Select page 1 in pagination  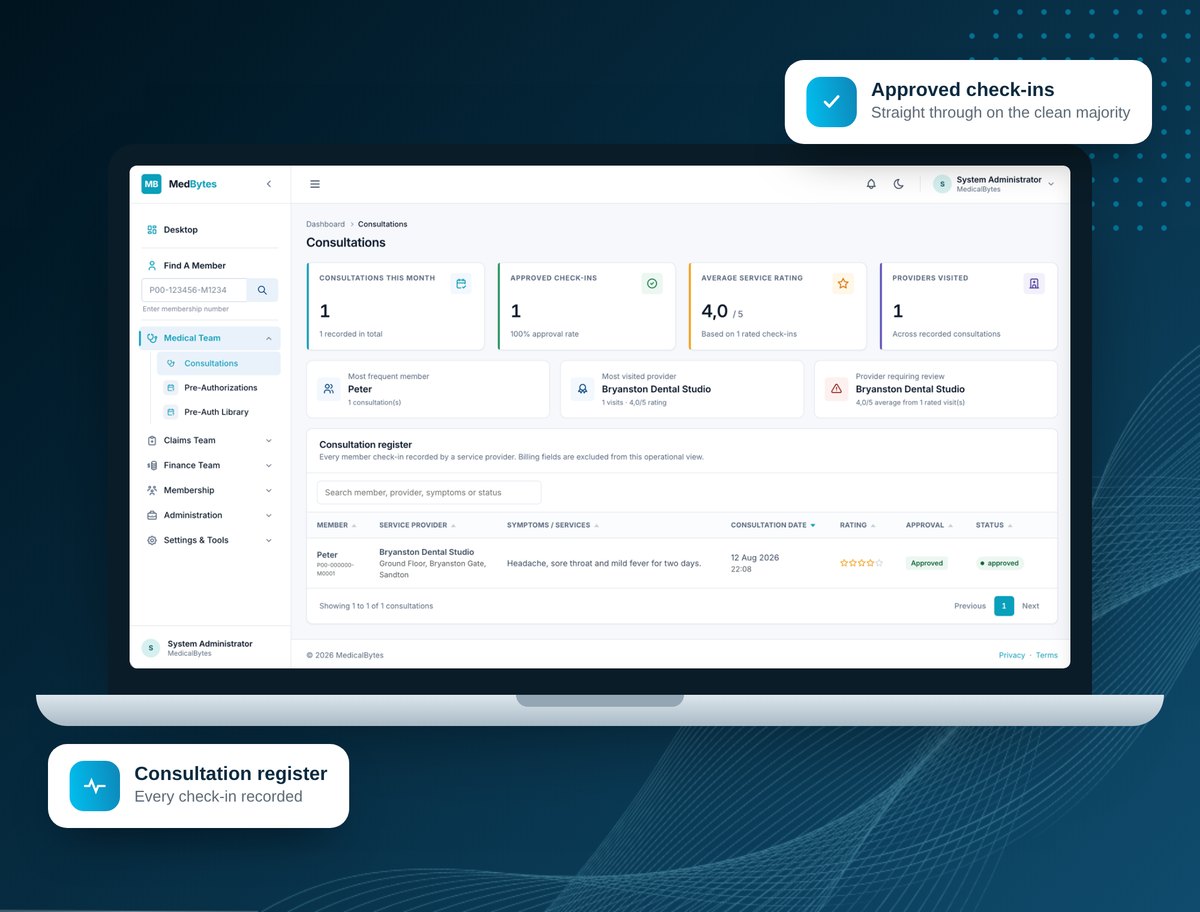[1004, 606]
